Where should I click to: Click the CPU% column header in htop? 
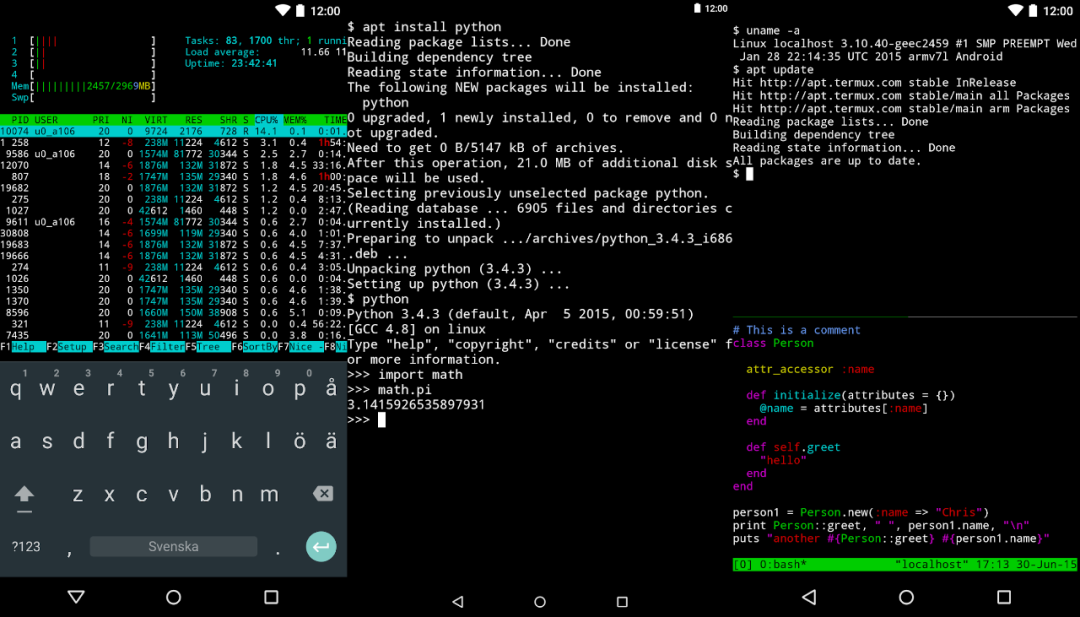[267, 119]
